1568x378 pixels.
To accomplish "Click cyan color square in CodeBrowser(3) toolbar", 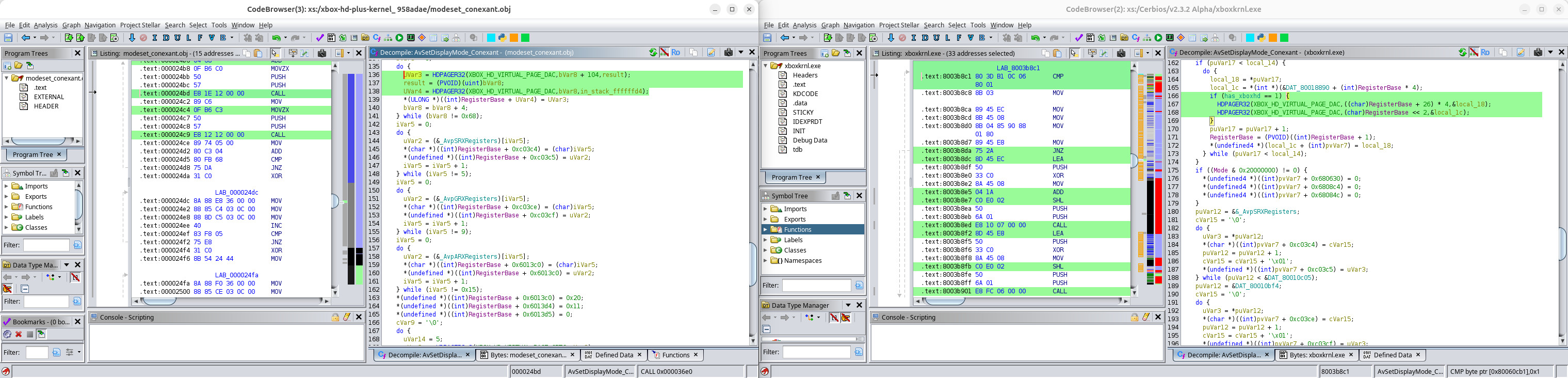I will pos(491,38).
